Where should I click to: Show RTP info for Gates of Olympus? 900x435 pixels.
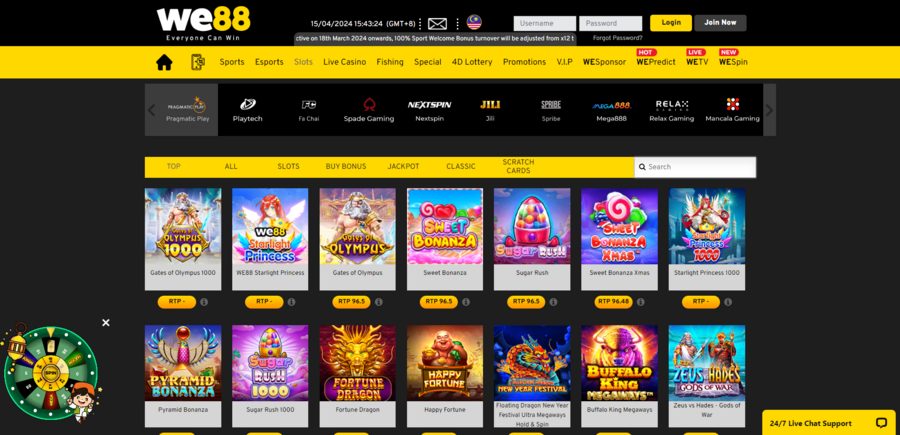click(x=379, y=302)
